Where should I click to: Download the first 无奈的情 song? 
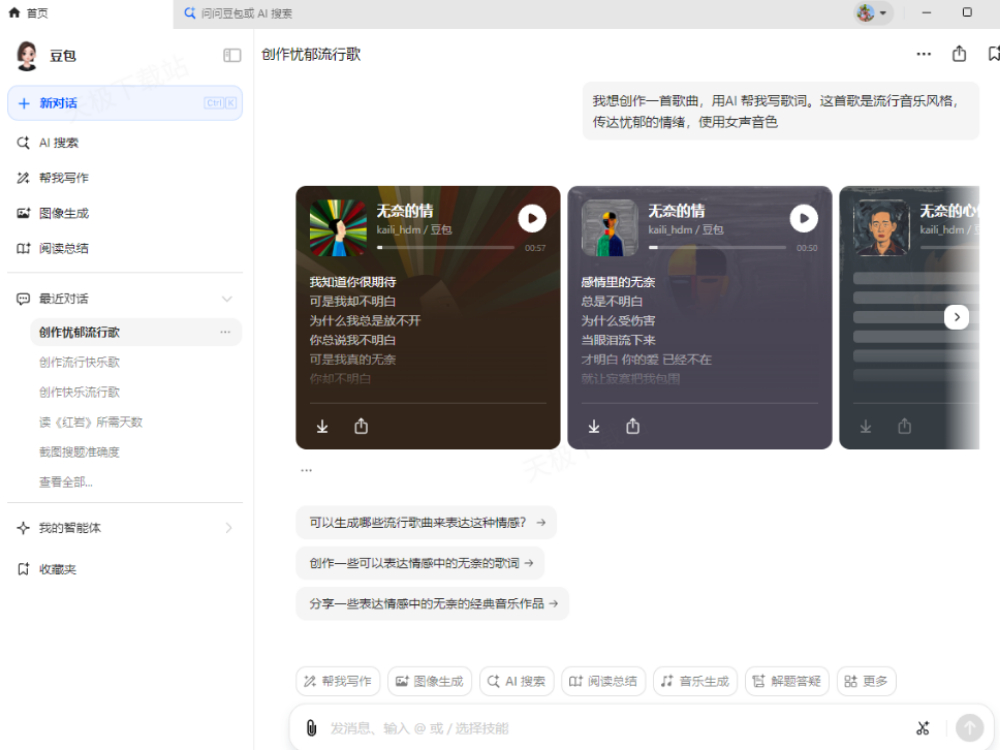point(322,425)
